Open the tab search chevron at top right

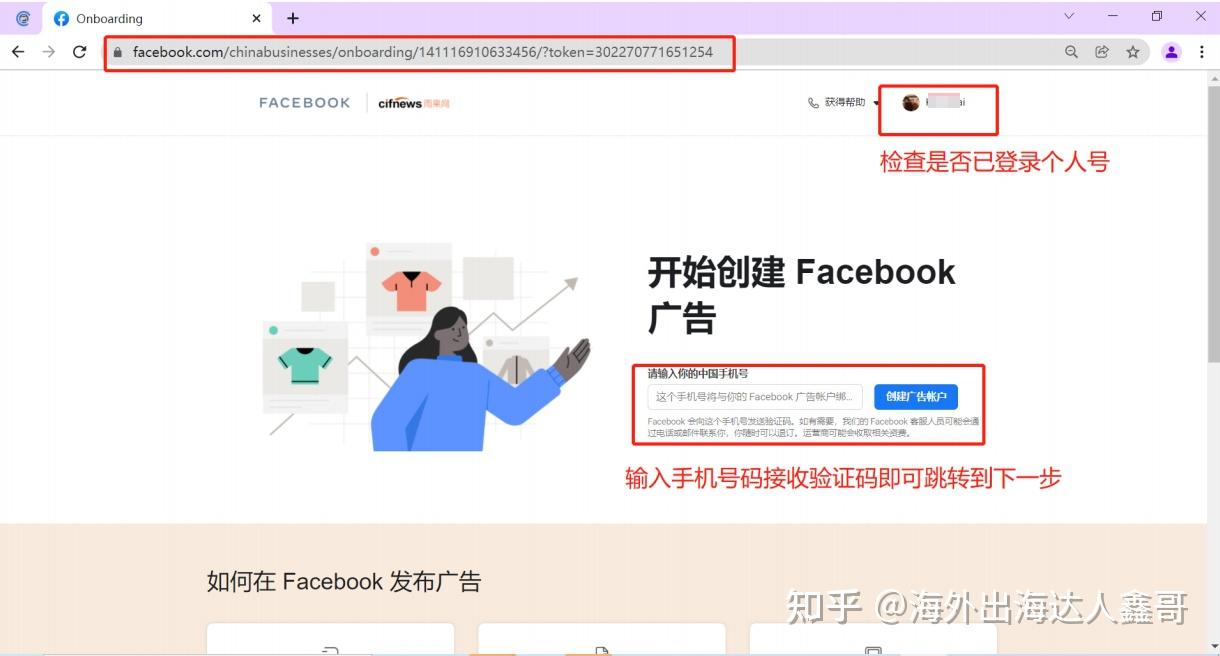click(1068, 16)
